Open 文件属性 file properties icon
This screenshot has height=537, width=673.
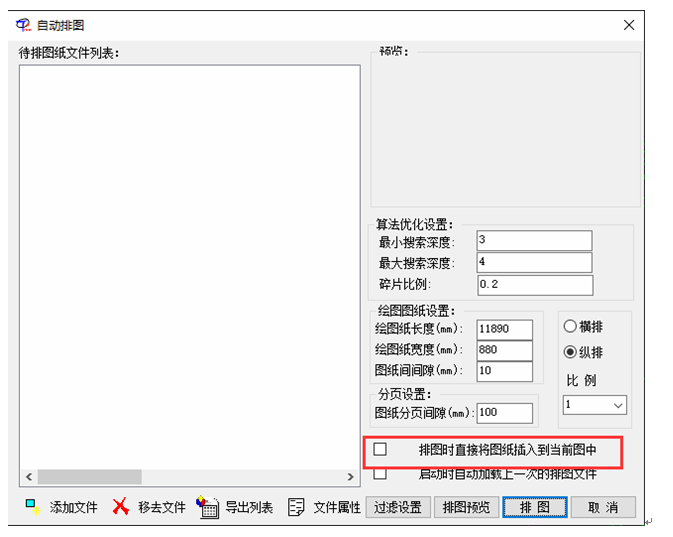point(296,507)
